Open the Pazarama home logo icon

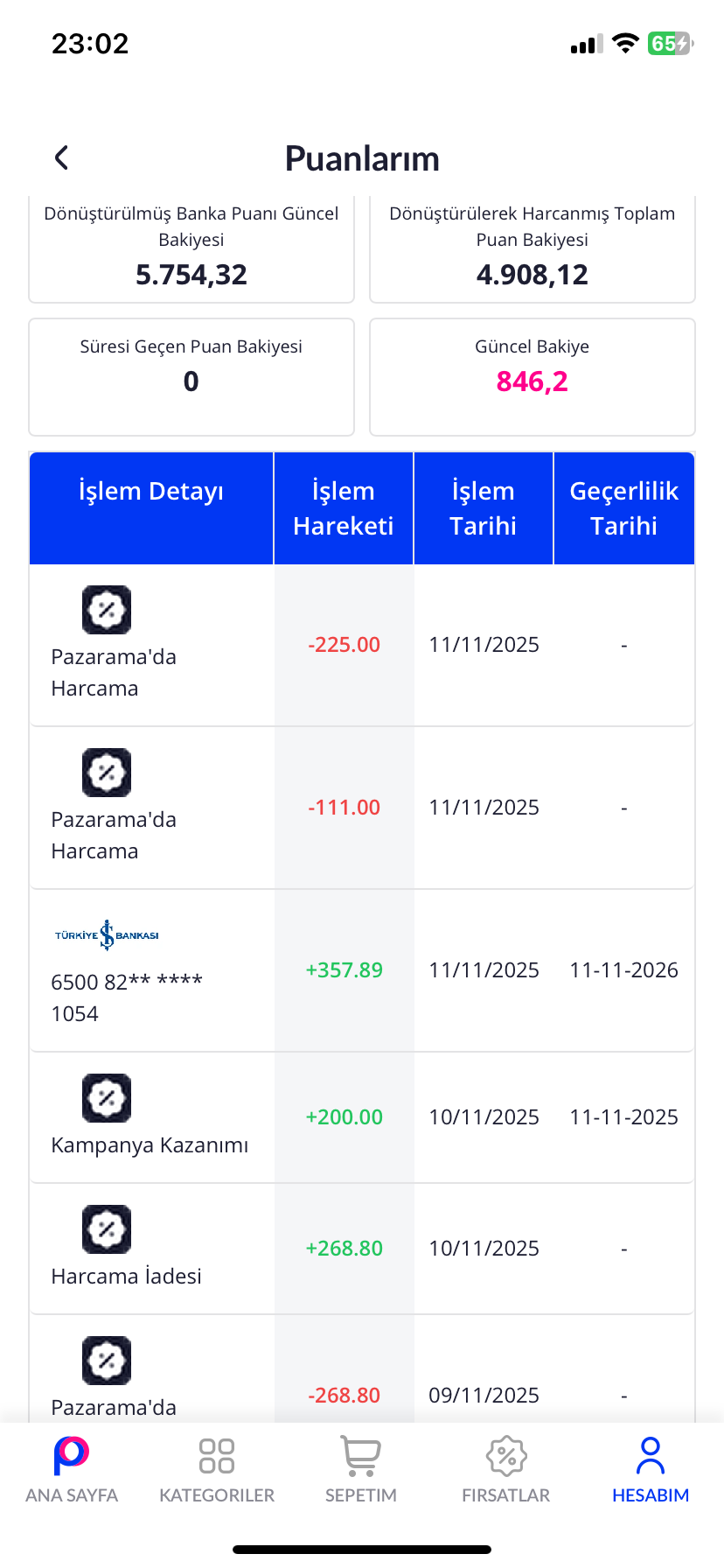(71, 1456)
